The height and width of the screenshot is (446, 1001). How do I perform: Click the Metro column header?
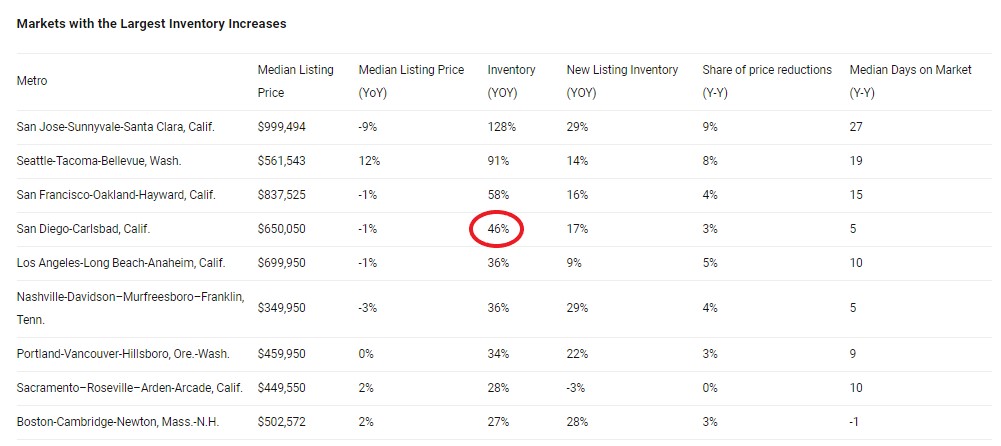pos(32,81)
